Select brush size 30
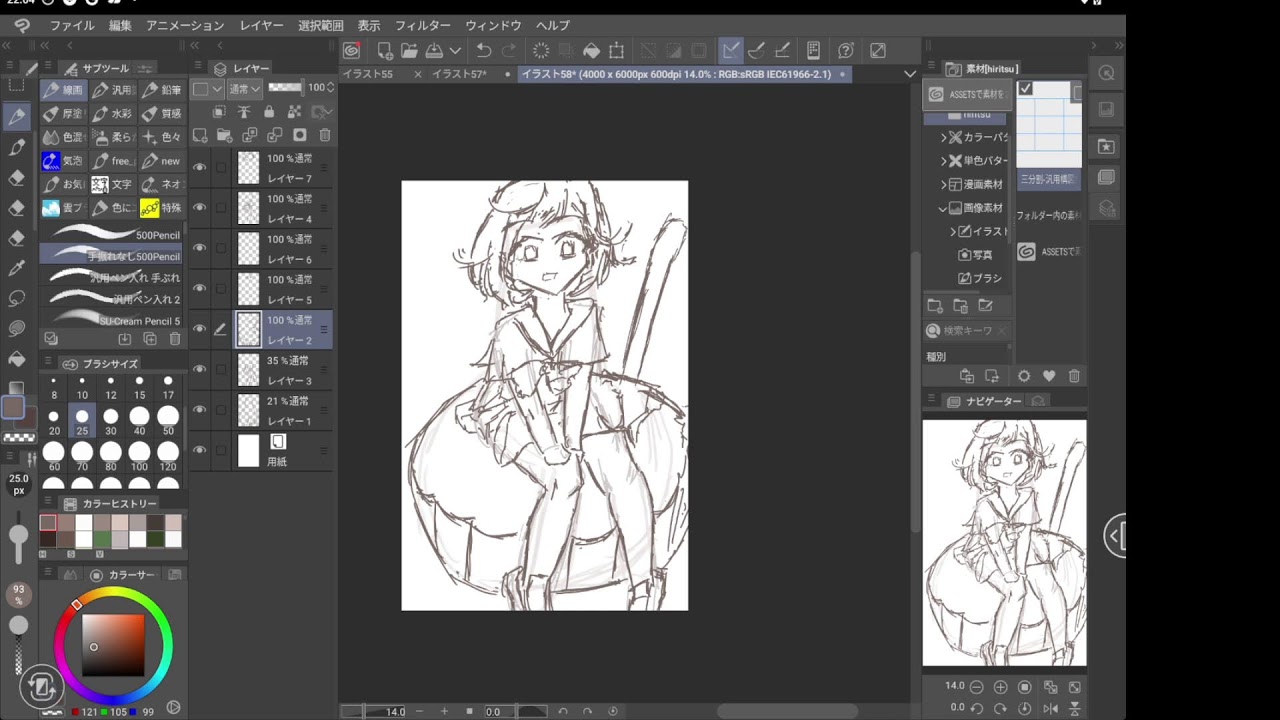 coord(110,421)
